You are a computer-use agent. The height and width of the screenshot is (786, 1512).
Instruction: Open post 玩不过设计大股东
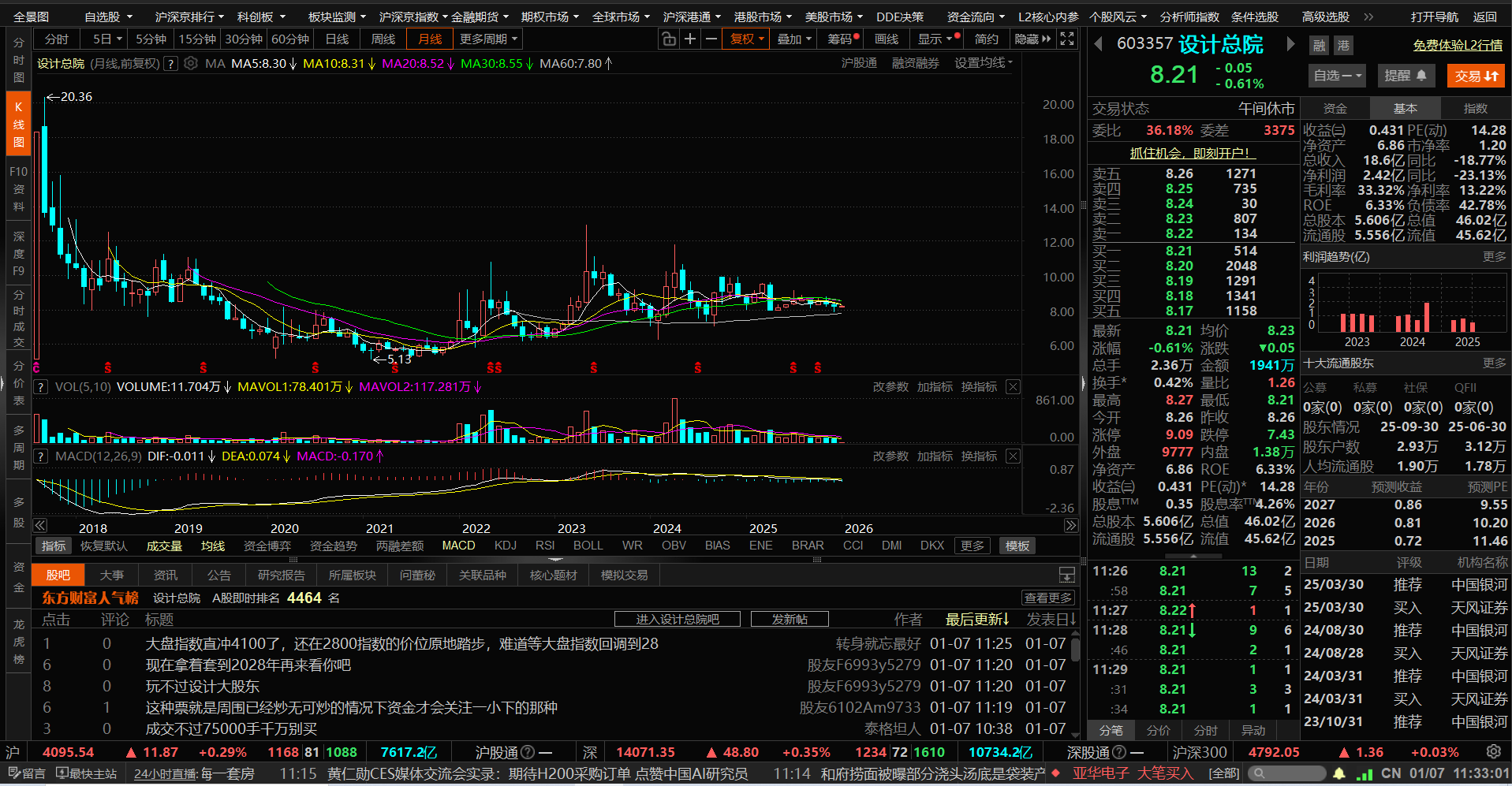click(x=203, y=686)
